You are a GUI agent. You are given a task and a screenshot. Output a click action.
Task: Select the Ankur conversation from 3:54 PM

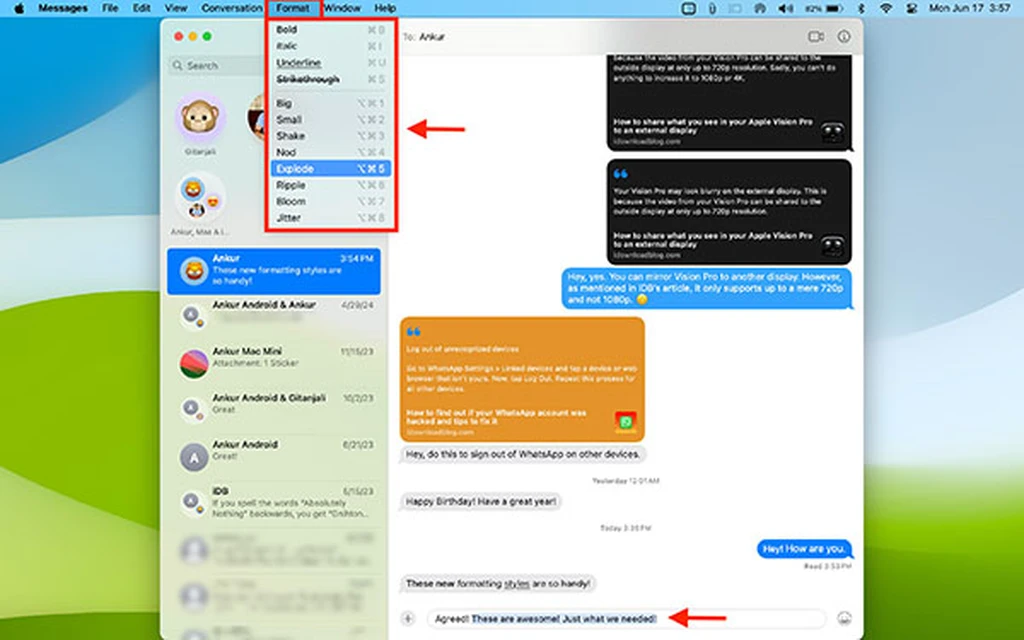274,271
